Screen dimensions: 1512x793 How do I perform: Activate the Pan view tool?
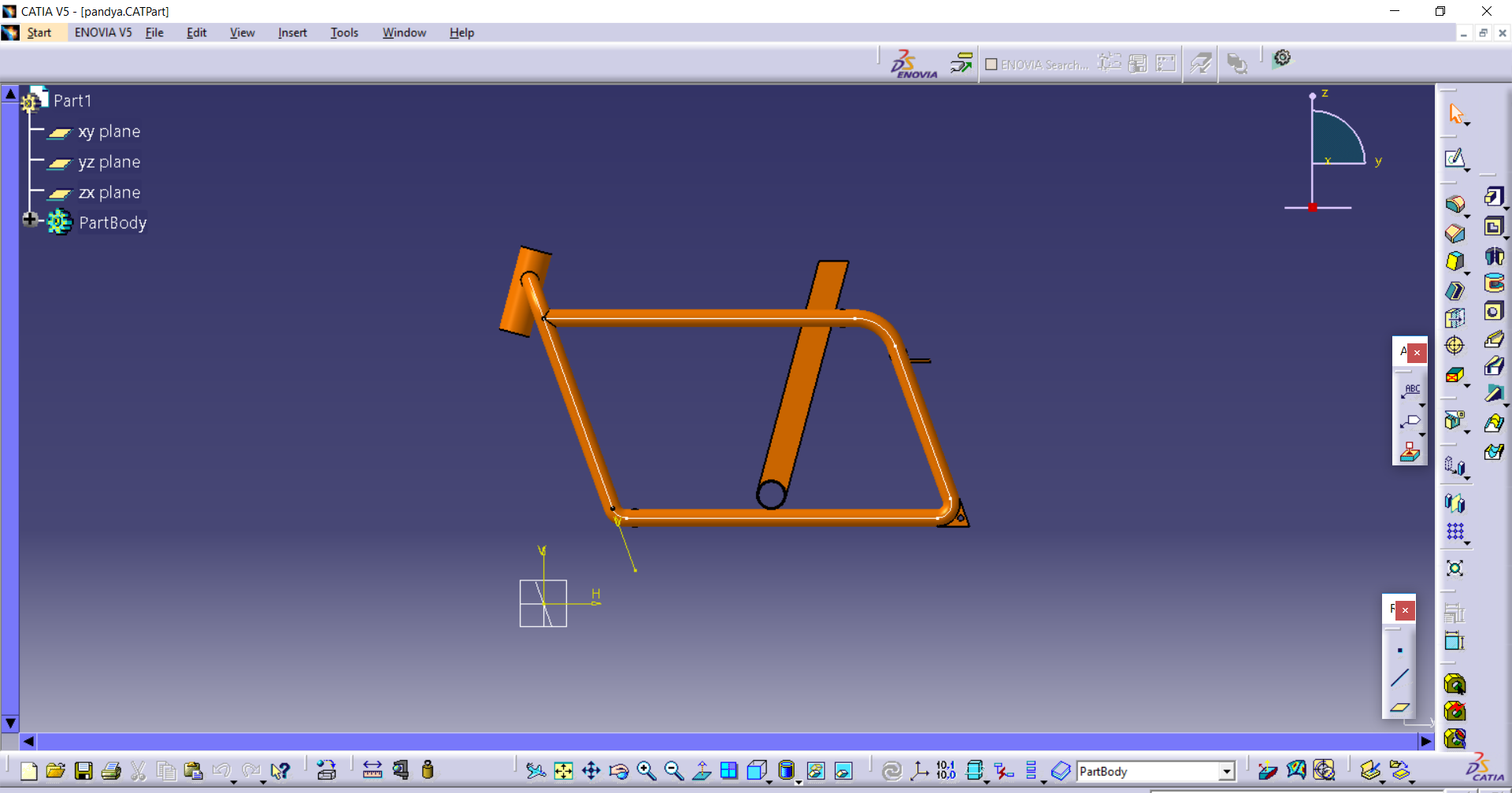[591, 771]
